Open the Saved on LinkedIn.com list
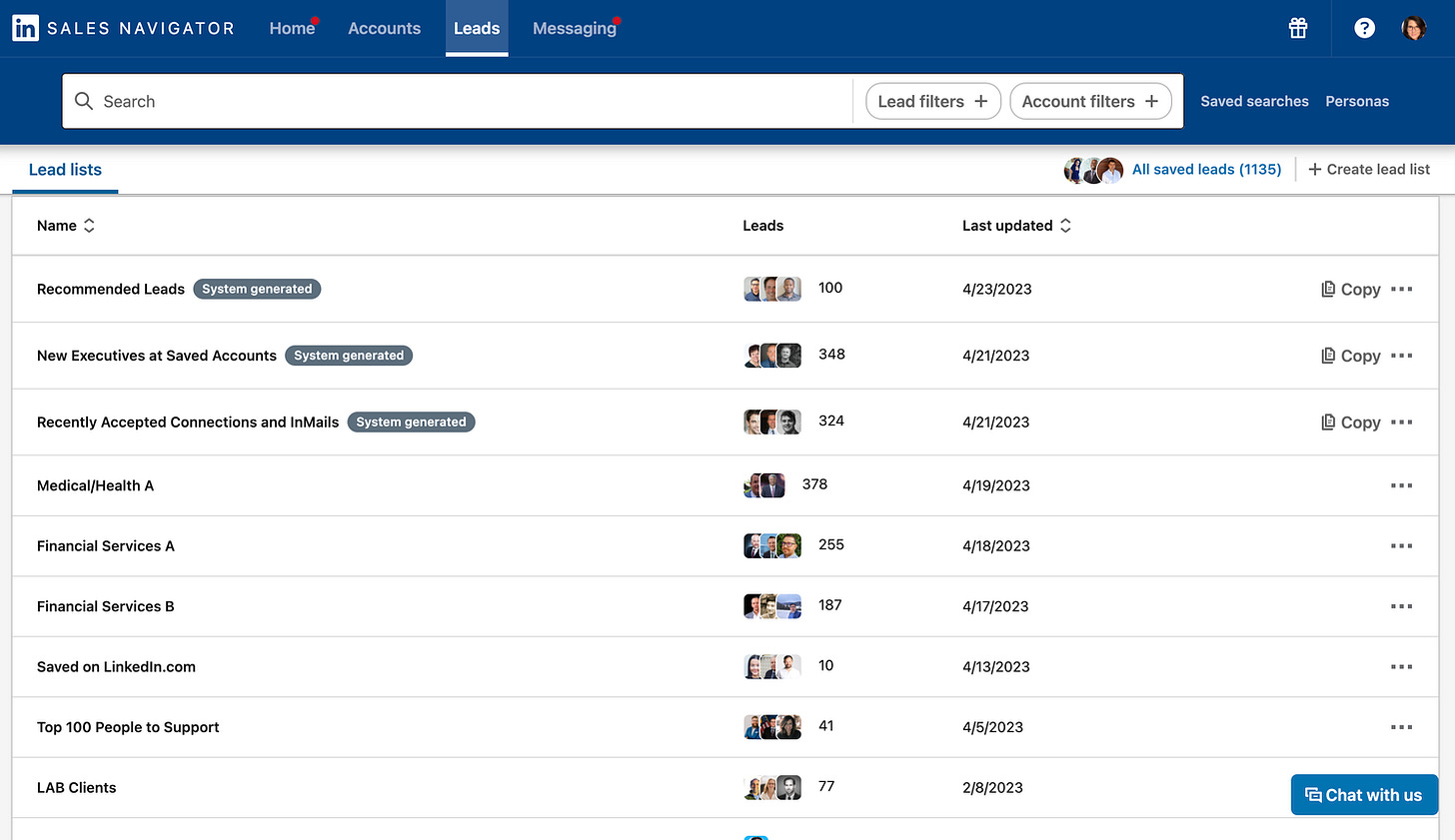The height and width of the screenshot is (840, 1455). click(x=116, y=667)
